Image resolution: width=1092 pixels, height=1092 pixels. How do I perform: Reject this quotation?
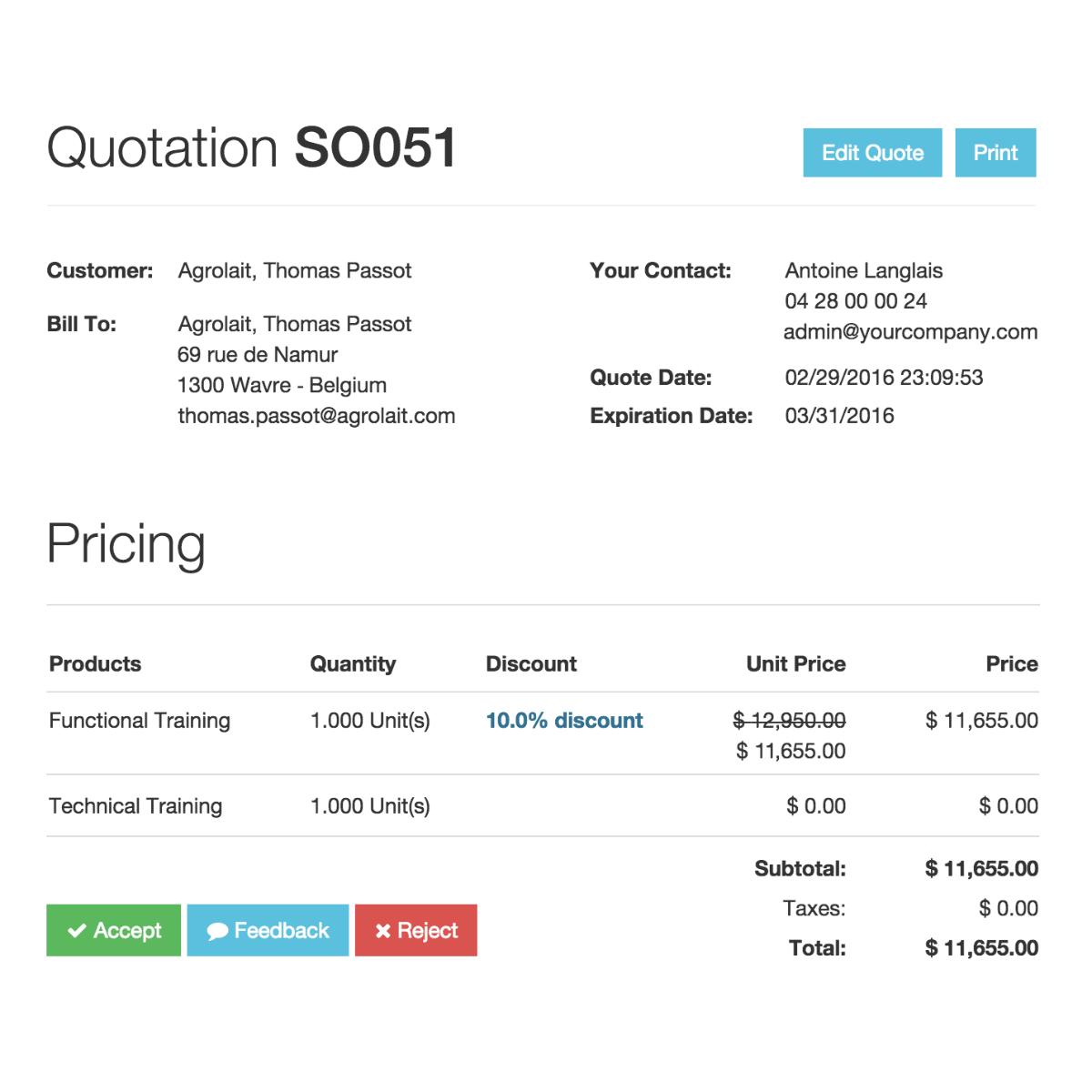coord(416,930)
